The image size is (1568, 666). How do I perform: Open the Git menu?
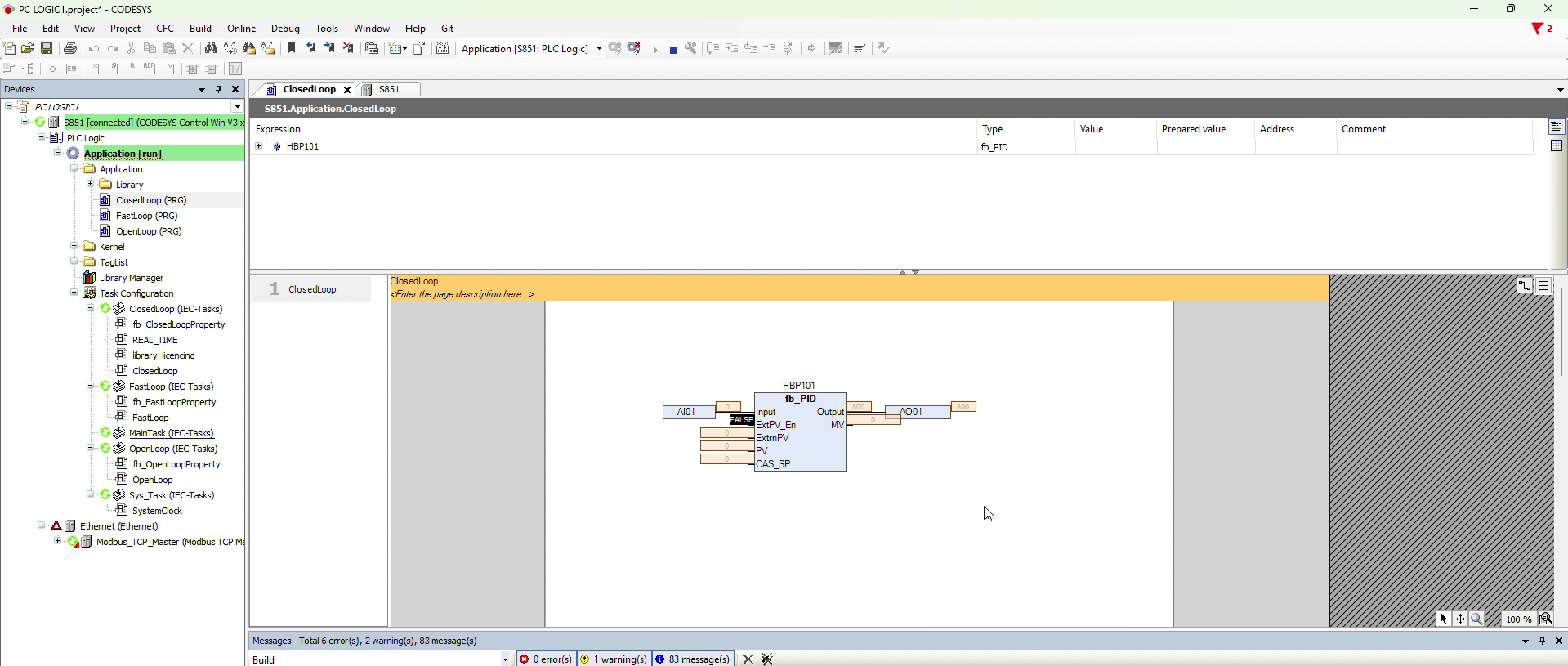tap(447, 29)
